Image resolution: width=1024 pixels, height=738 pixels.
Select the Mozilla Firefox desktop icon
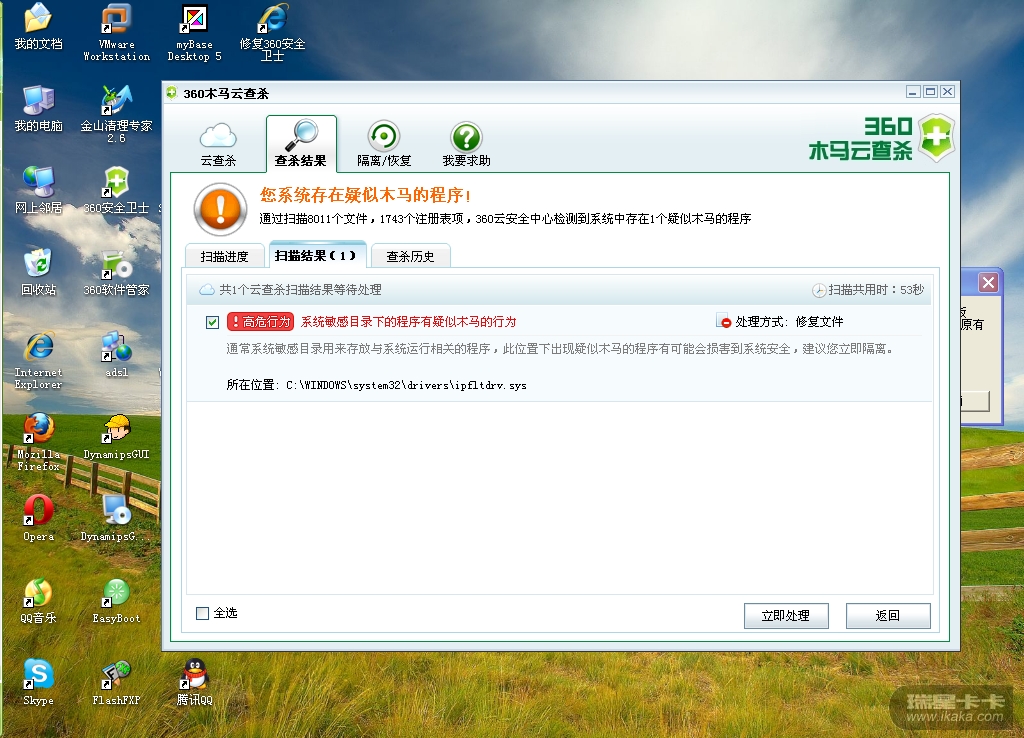(x=39, y=442)
